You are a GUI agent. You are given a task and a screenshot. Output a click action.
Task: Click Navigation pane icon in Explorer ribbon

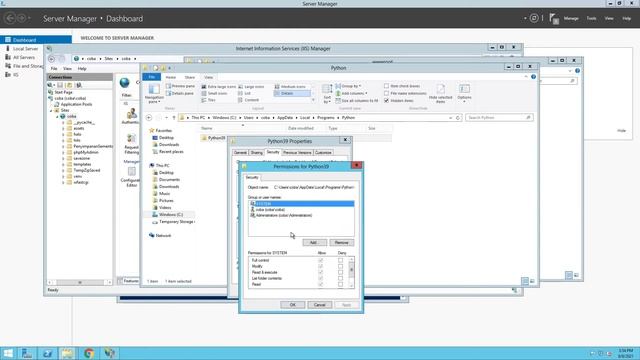point(154,89)
